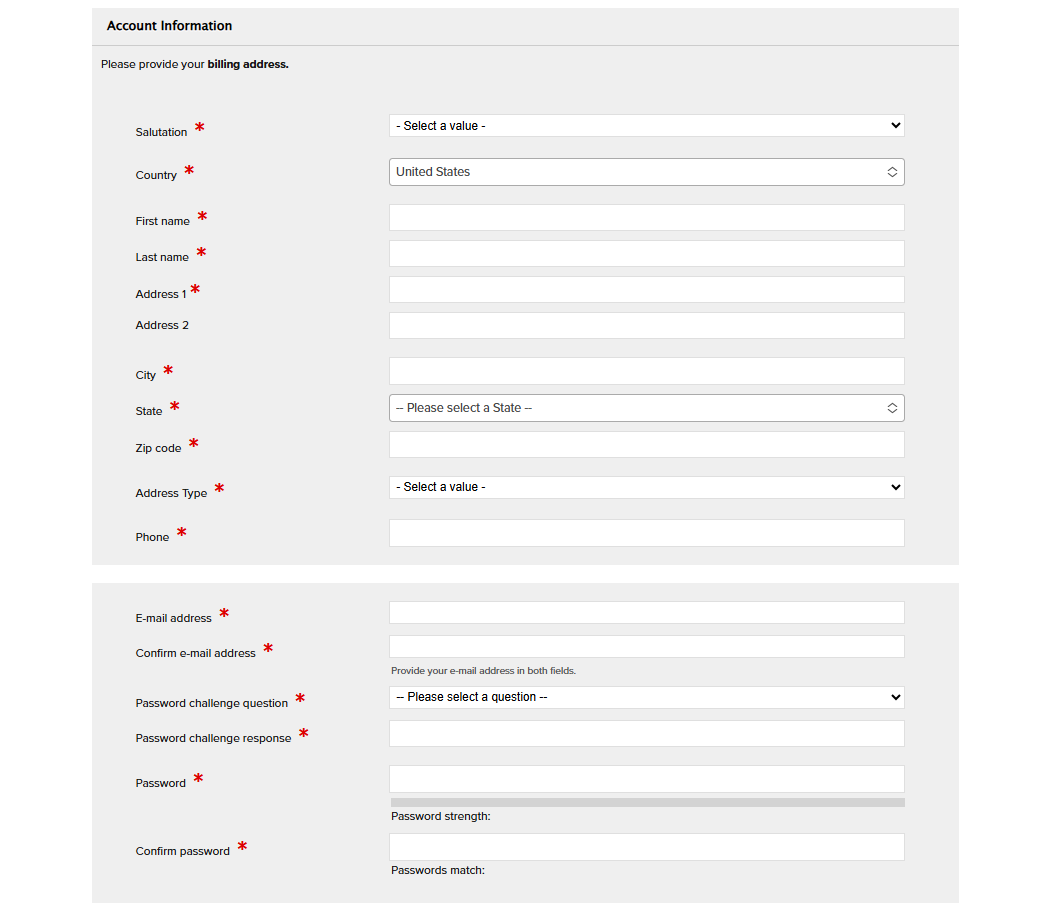Click the dropdown arrow on Salutation field
The height and width of the screenshot is (903, 1052).
click(894, 125)
